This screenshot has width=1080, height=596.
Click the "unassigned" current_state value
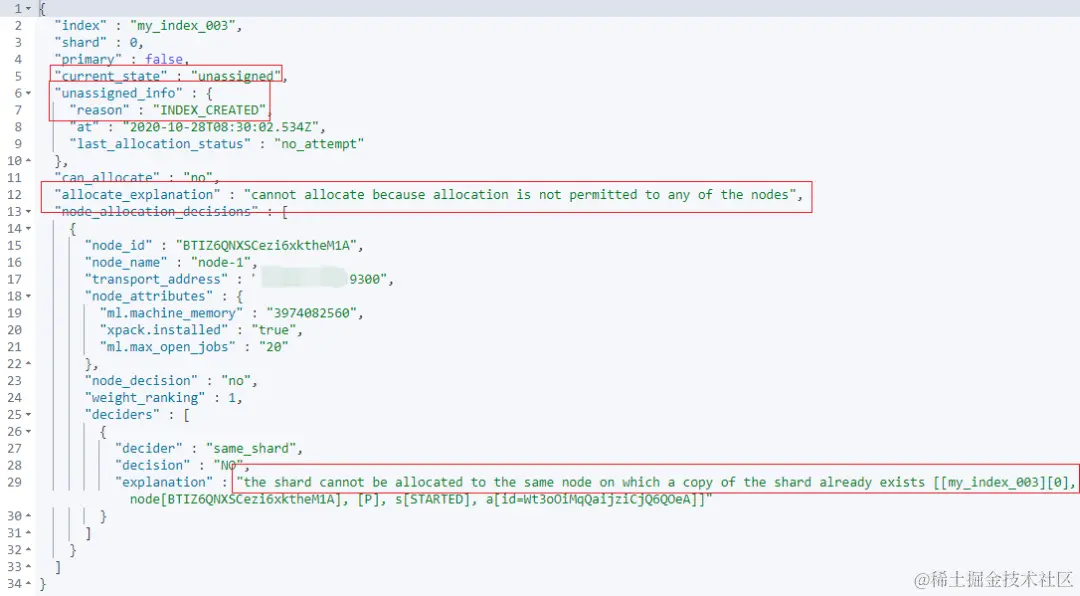coord(236,76)
